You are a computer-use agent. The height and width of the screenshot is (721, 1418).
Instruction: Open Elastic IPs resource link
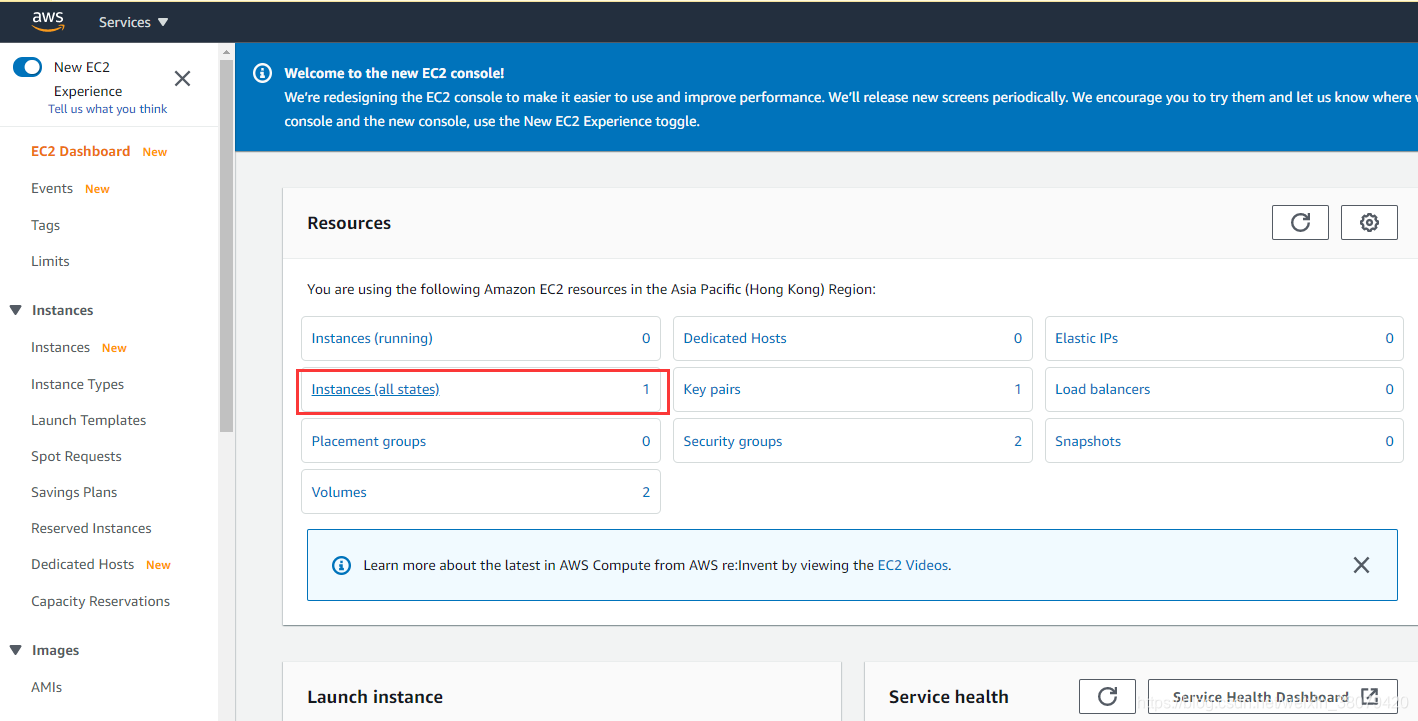click(x=1086, y=338)
